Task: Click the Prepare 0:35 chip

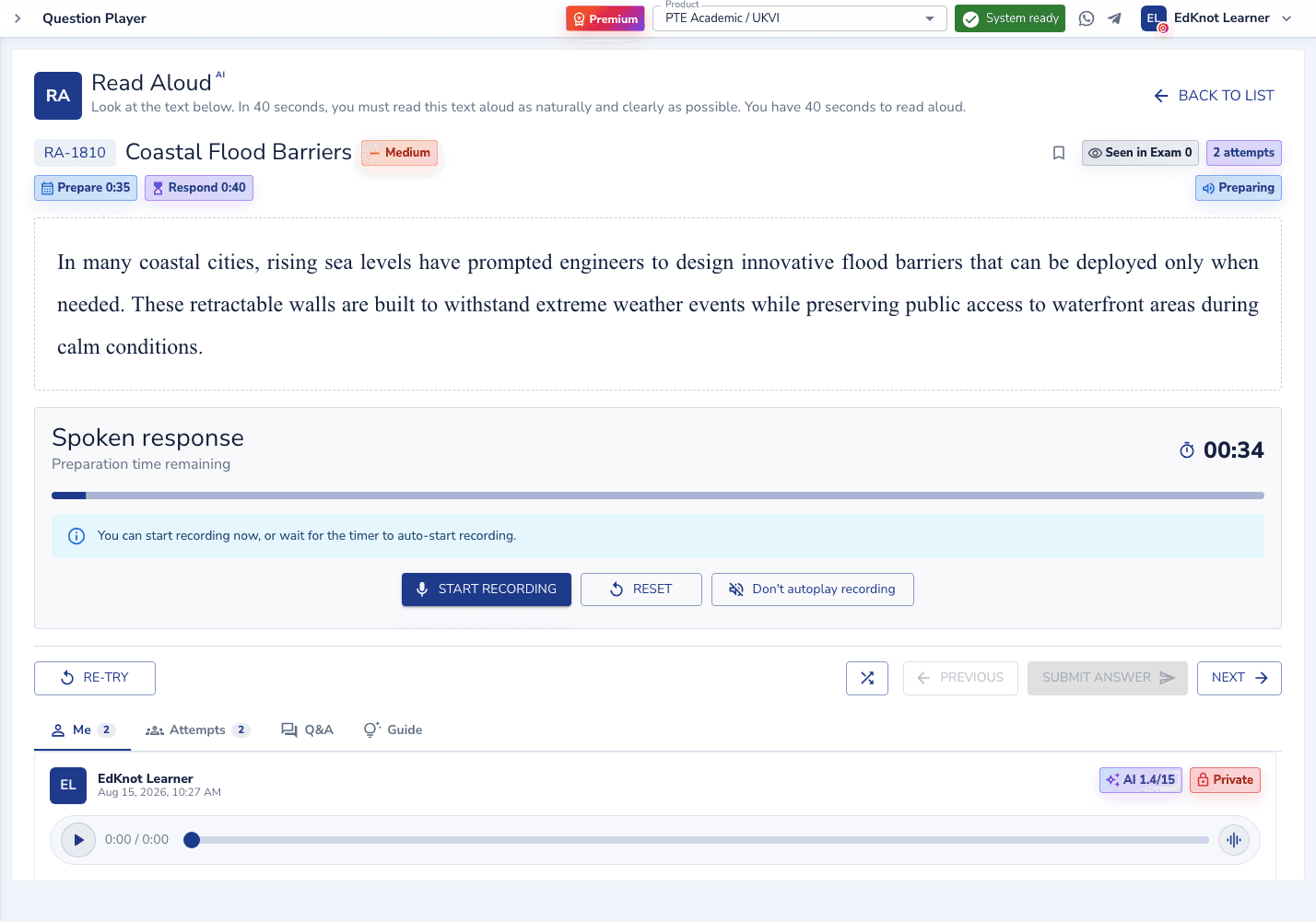Action: point(86,188)
